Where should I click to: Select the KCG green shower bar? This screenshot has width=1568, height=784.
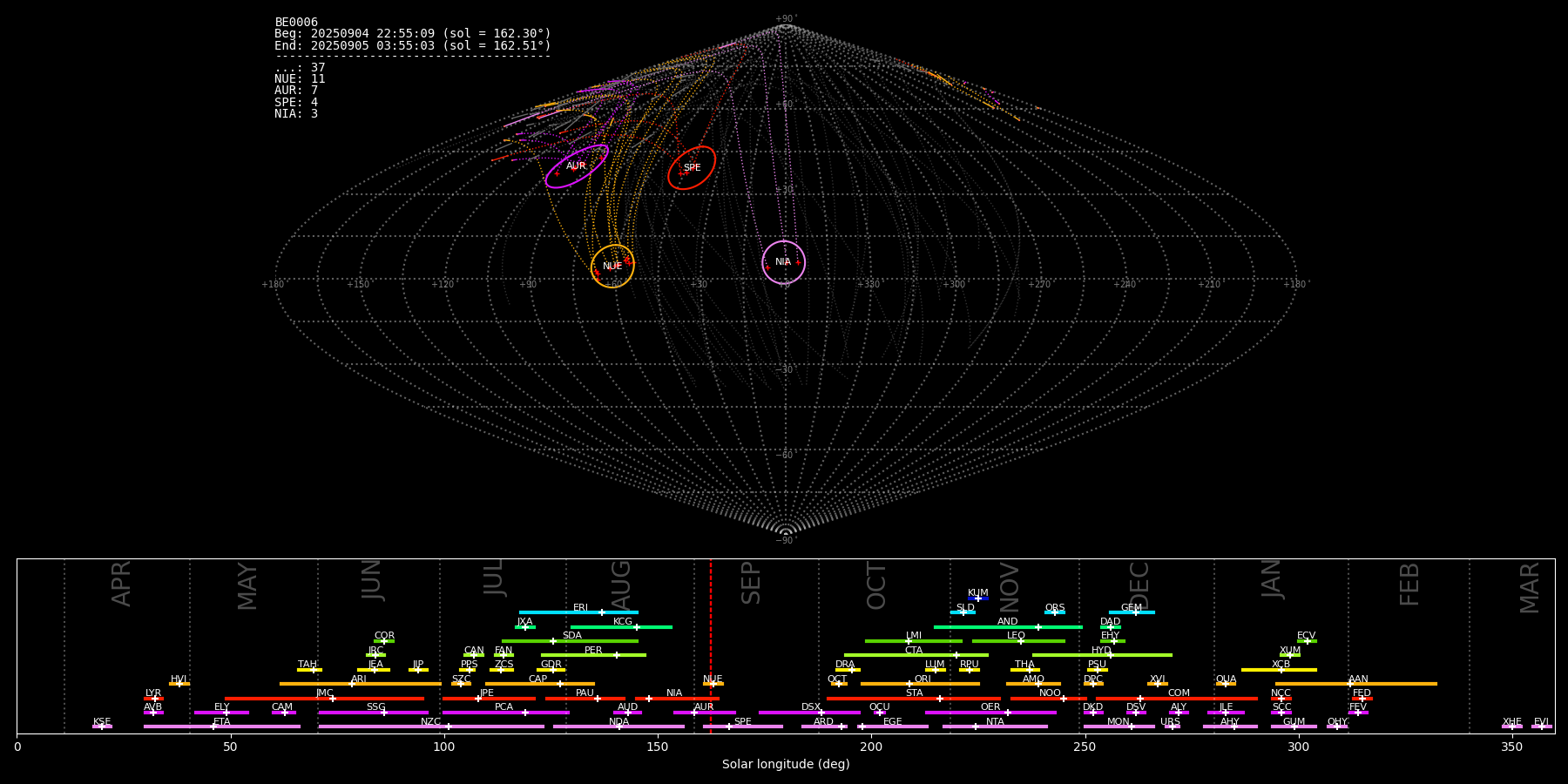621,627
